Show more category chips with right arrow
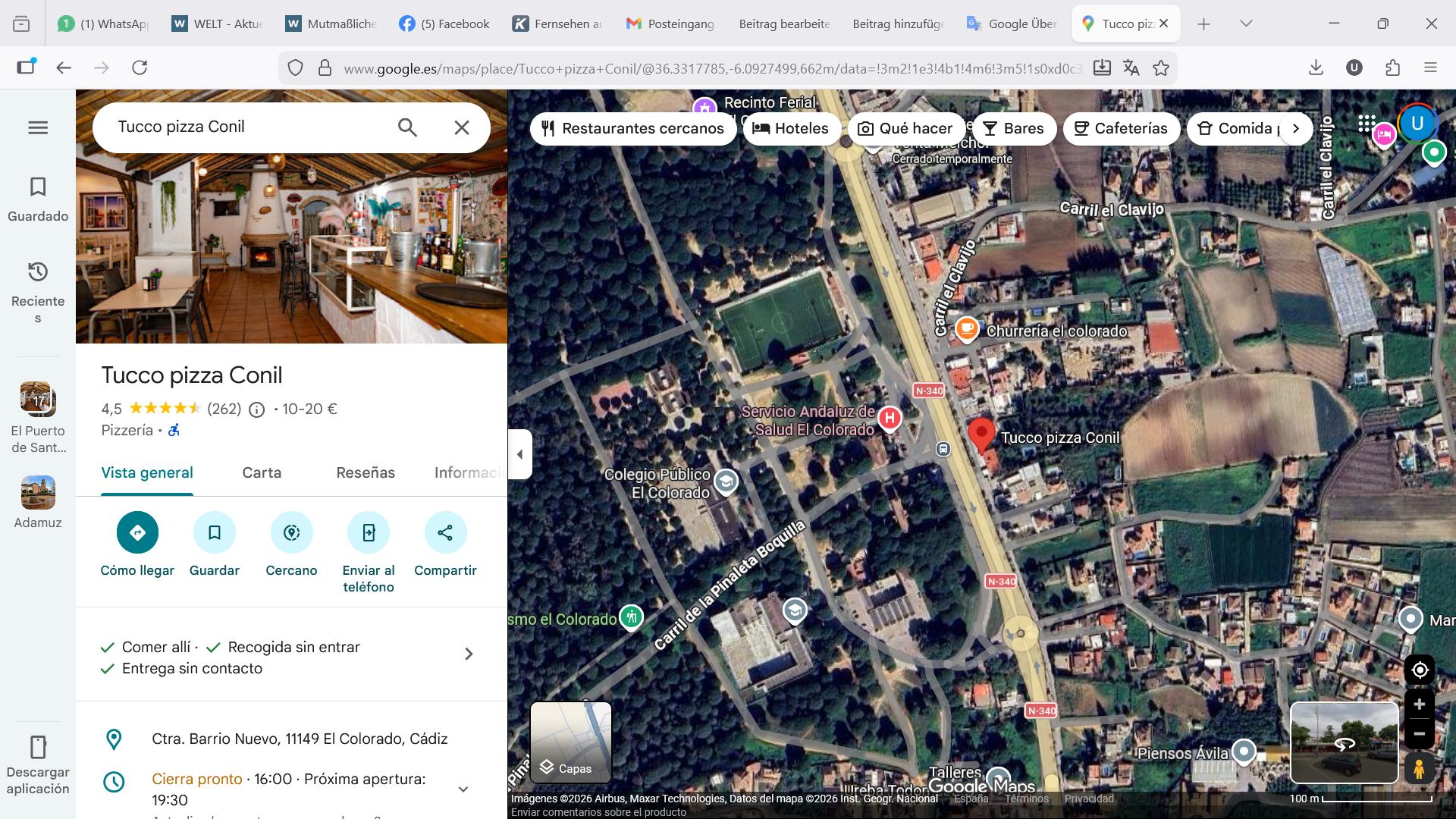The height and width of the screenshot is (819, 1456). [1296, 129]
